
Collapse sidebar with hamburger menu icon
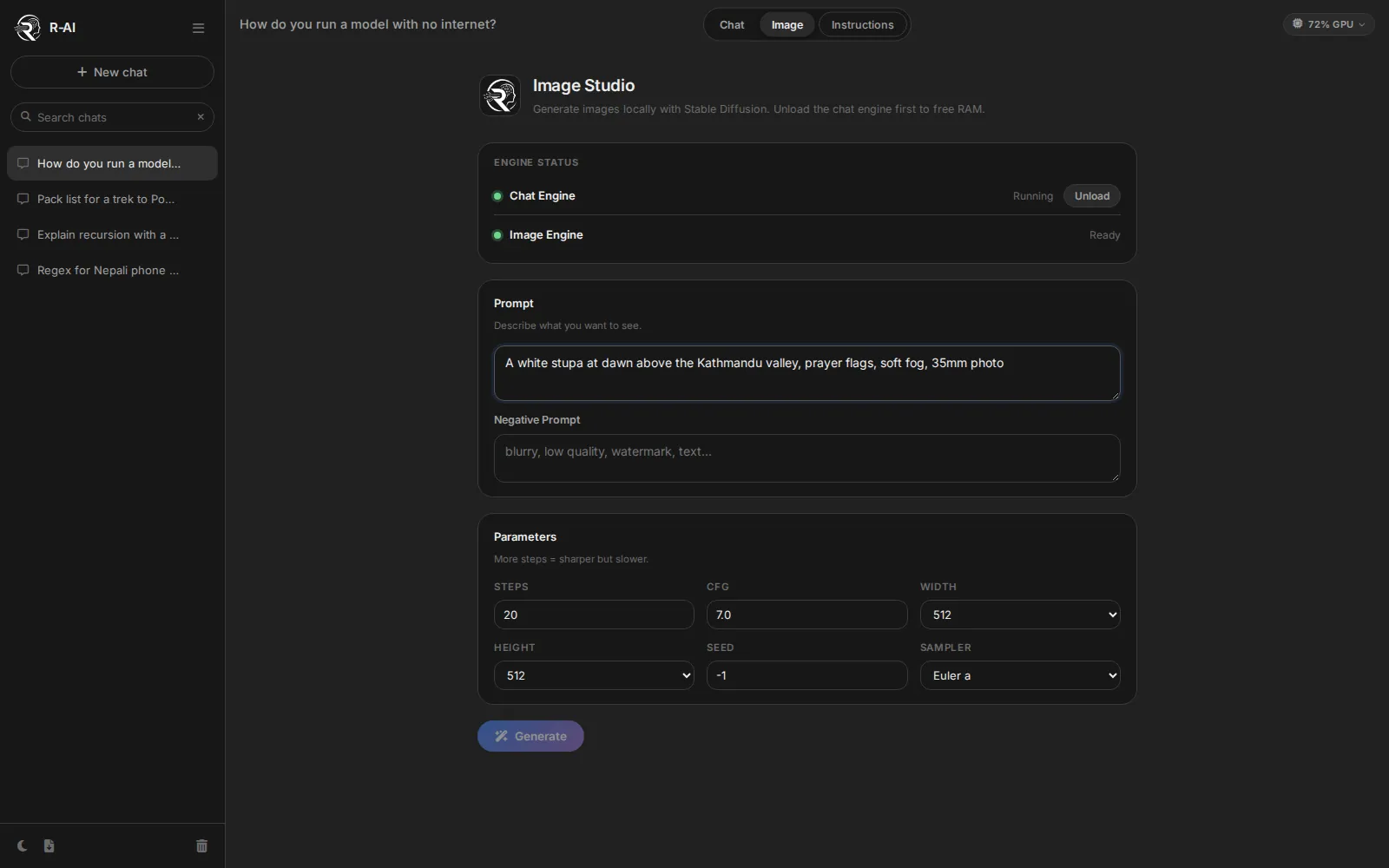[x=198, y=28]
